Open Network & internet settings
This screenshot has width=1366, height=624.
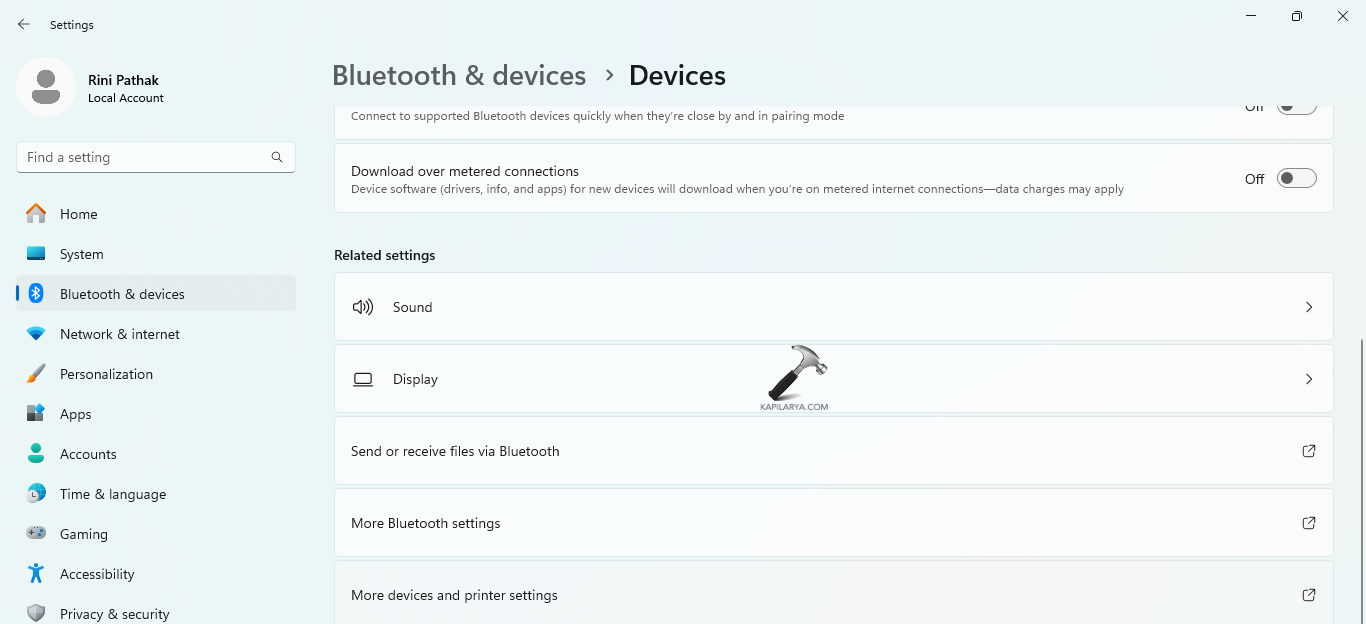click(x=118, y=333)
